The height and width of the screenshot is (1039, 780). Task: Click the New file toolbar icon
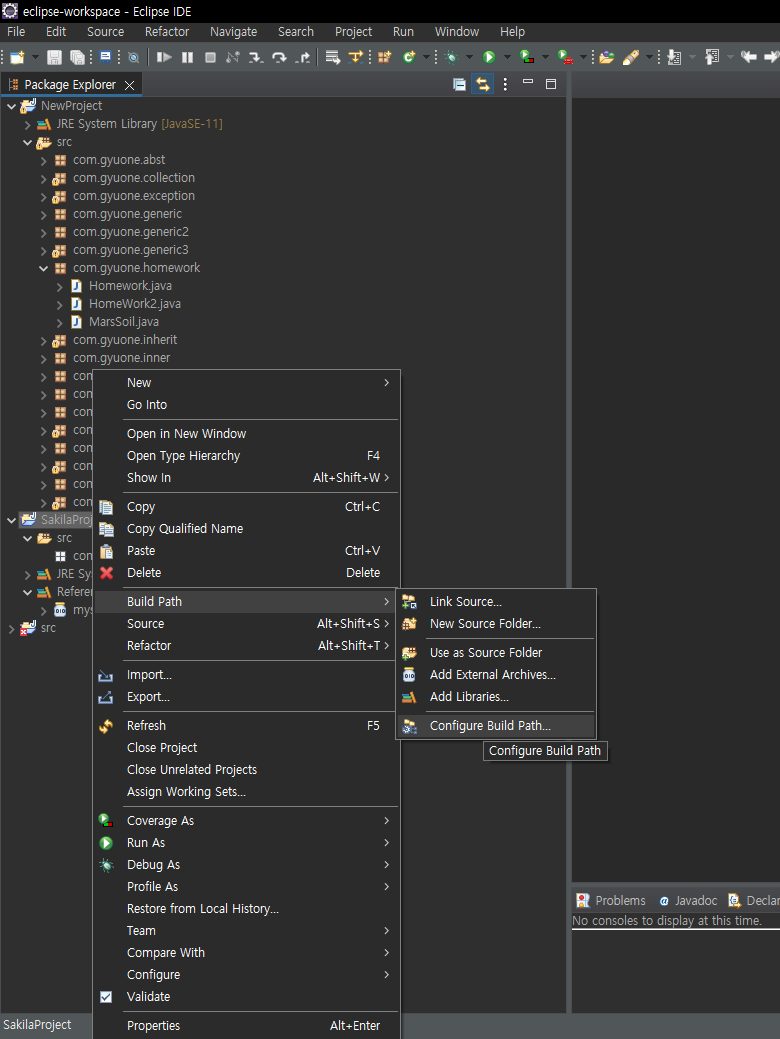tap(17, 58)
